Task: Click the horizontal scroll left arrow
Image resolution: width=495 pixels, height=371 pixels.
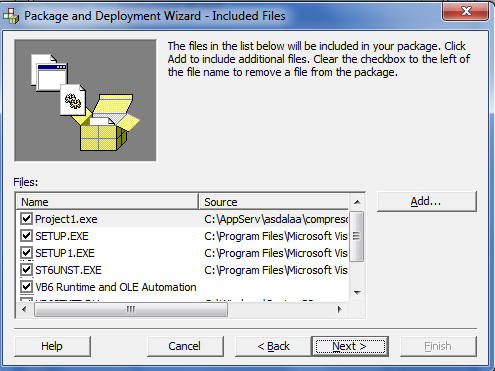Action: tap(24, 309)
